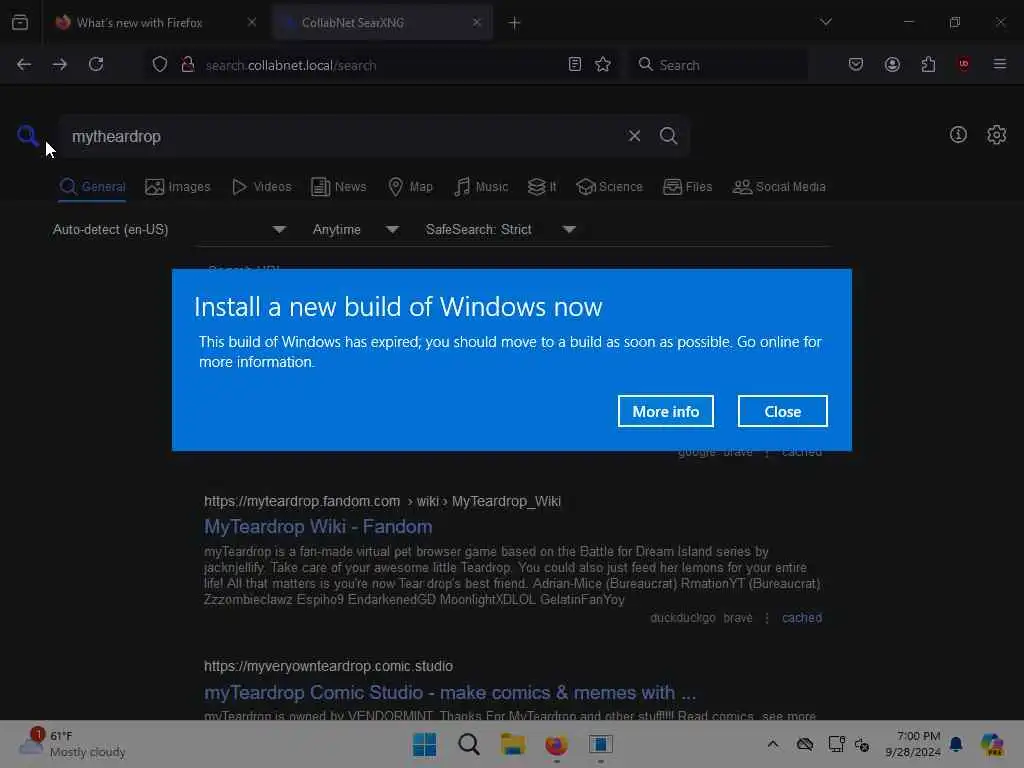Image resolution: width=1024 pixels, height=768 pixels.
Task: Open taskbar Search icon
Action: tap(468, 744)
